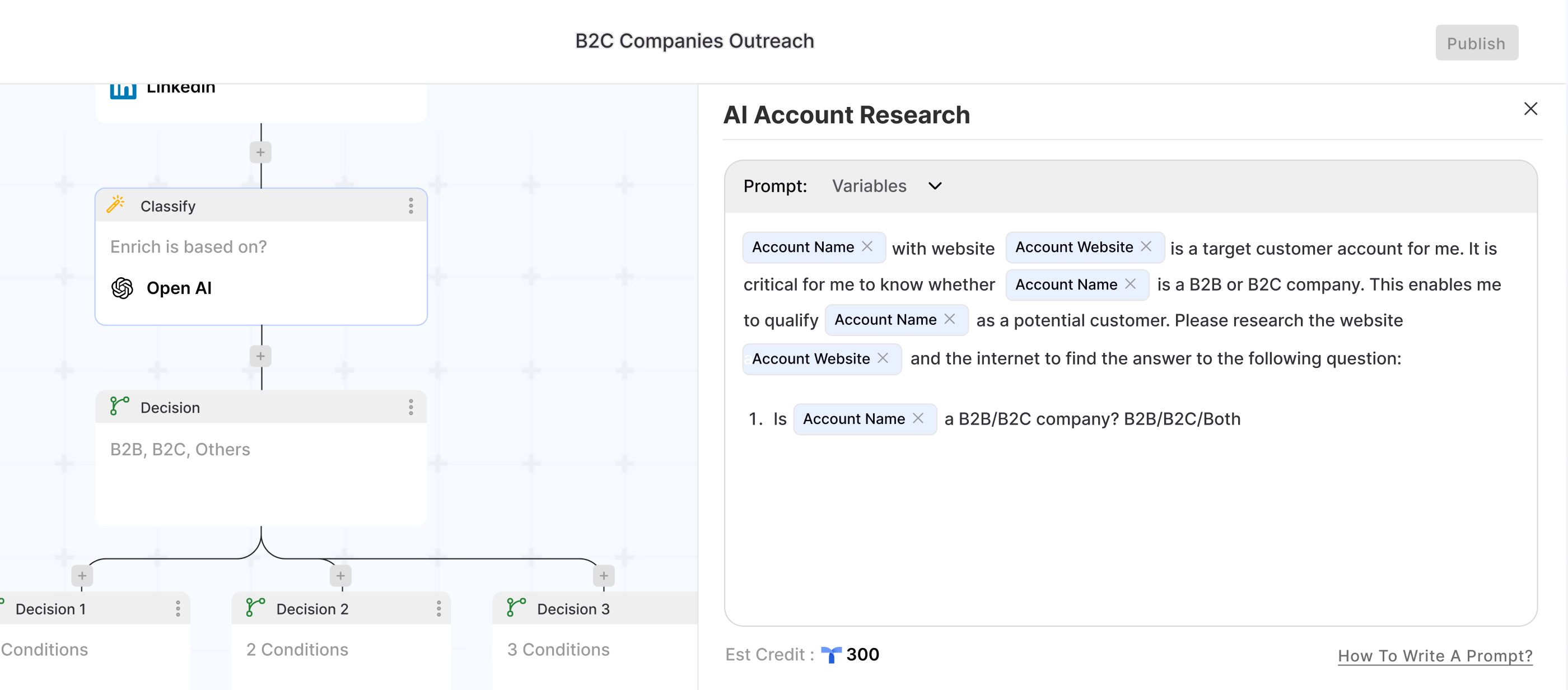
Task: Open the Decision 2 three-dot menu
Action: pos(438,608)
